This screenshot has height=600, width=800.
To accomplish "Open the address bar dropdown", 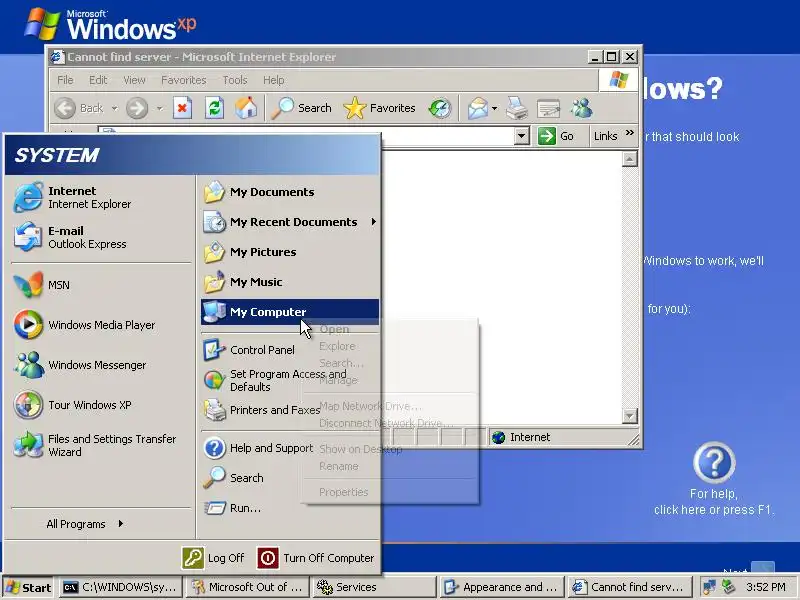I will (x=521, y=136).
